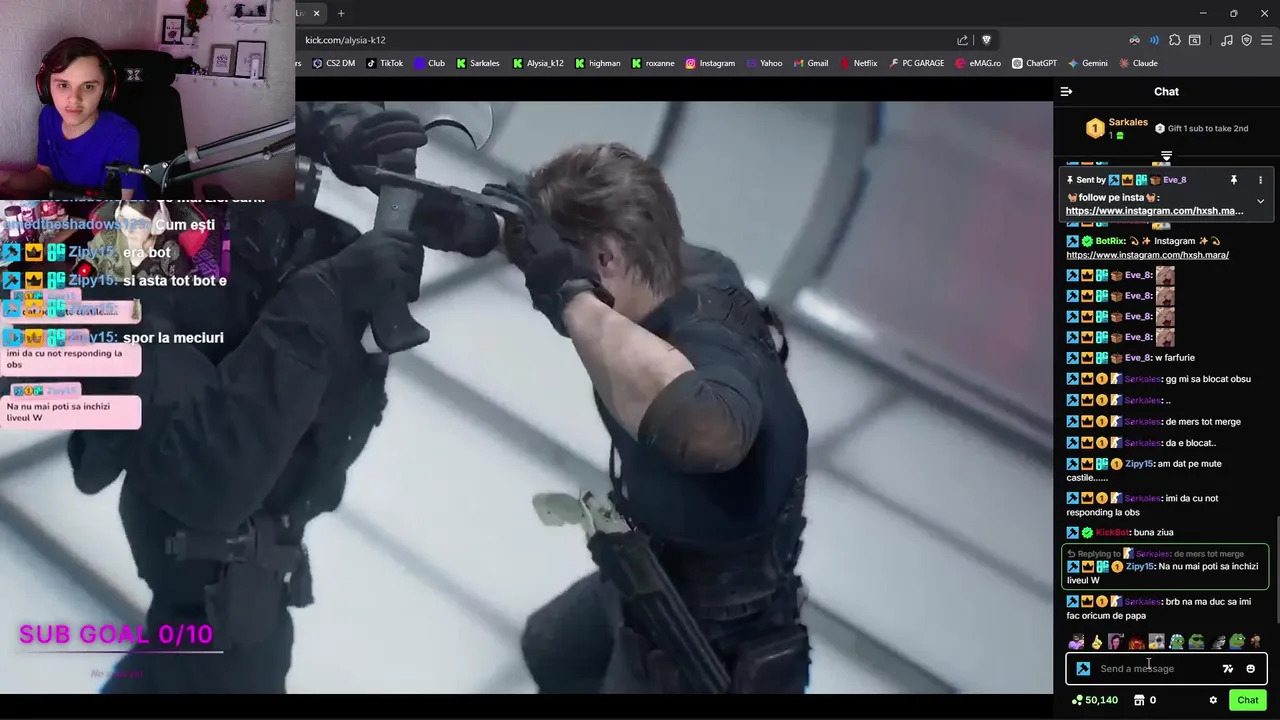This screenshot has width=1280, height=720.
Task: Unpin the pinned message with pin icon
Action: click(1233, 180)
